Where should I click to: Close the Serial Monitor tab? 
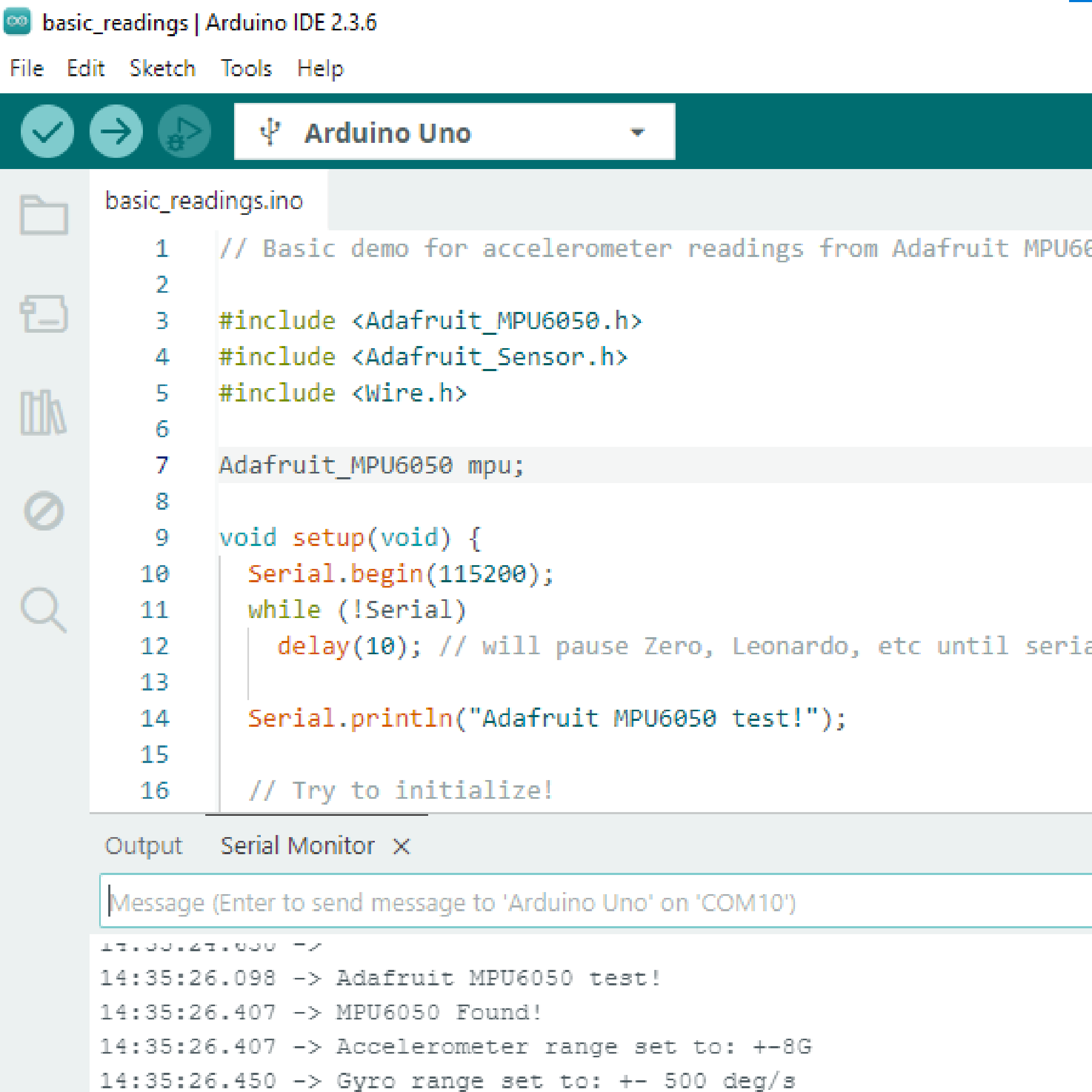(x=402, y=847)
